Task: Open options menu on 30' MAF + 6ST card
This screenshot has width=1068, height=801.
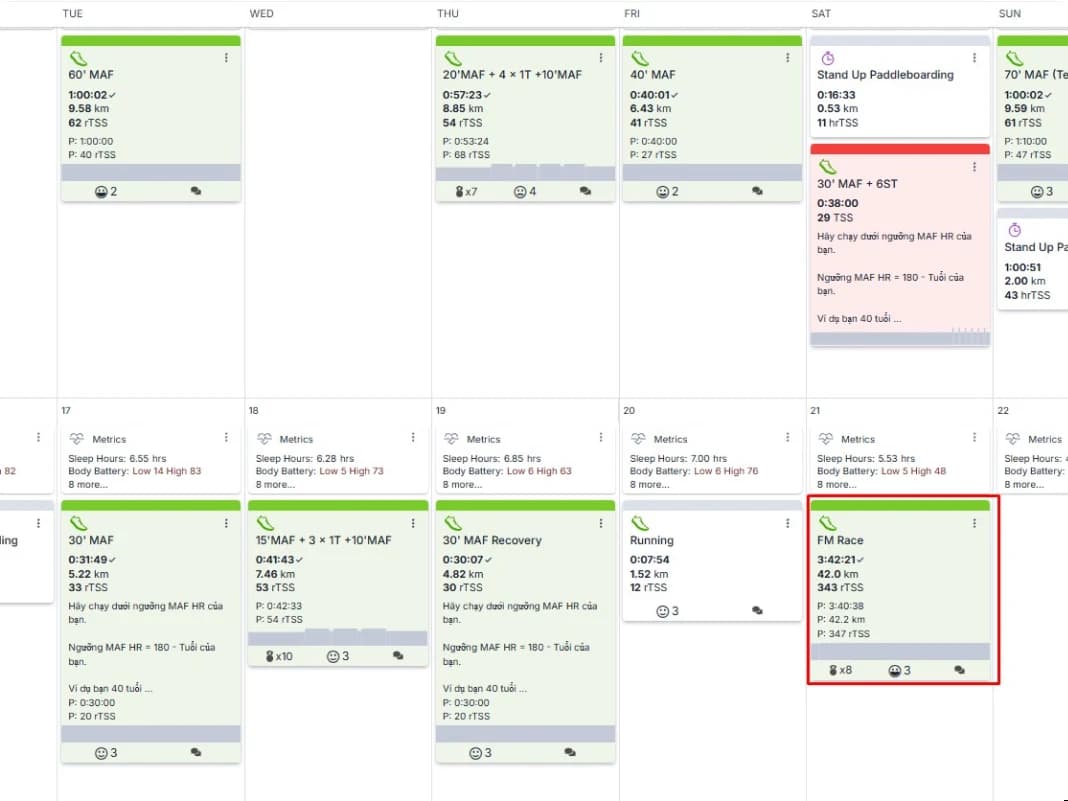Action: pos(975,166)
